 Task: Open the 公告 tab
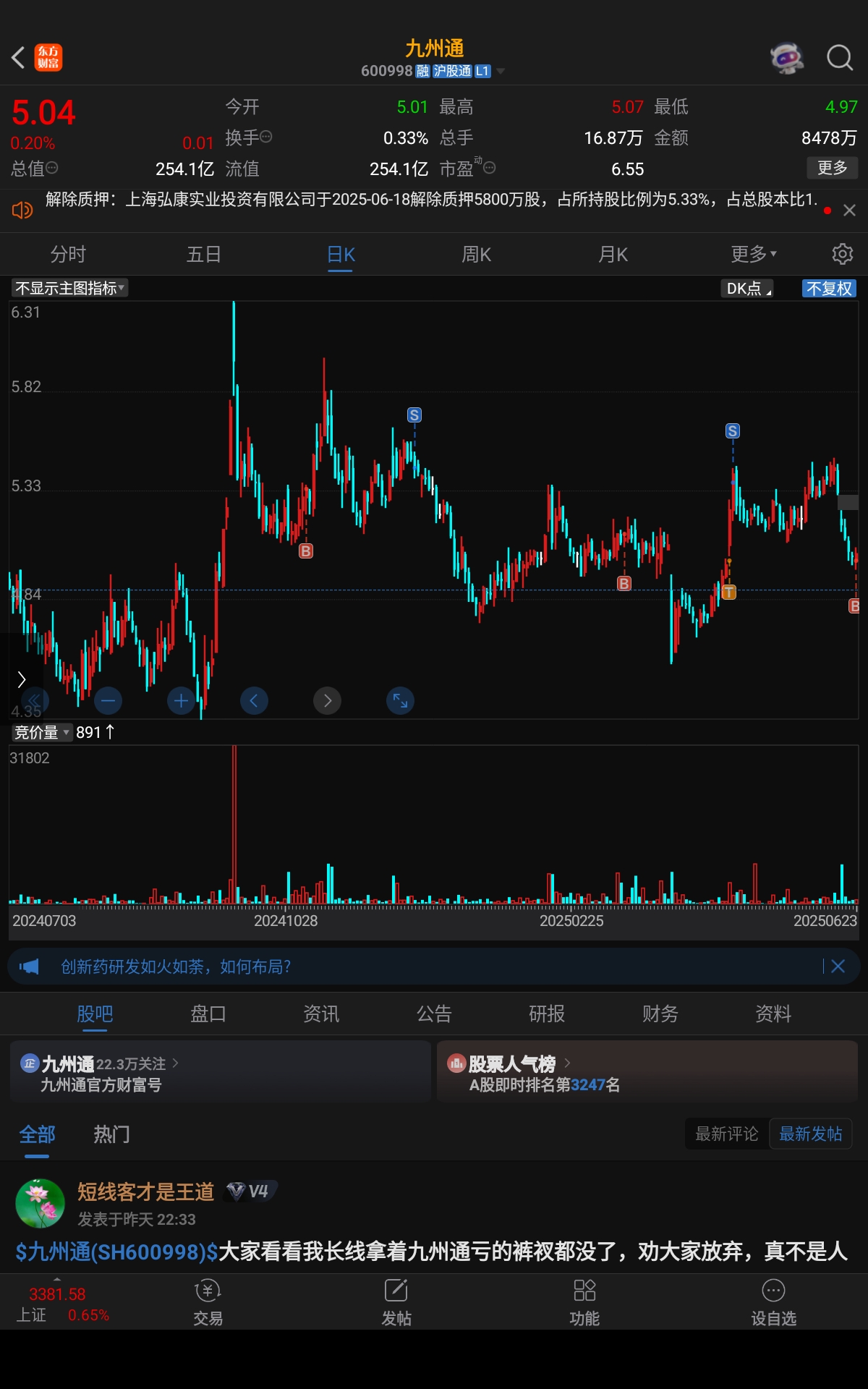coord(434,1014)
